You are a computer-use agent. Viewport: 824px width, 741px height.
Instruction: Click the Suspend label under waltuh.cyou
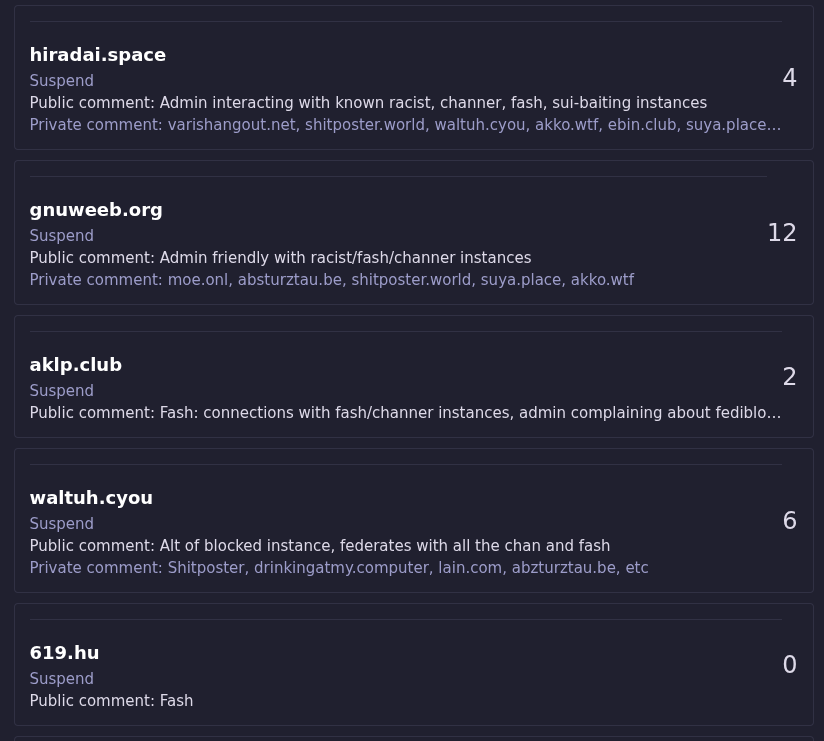coord(62,524)
